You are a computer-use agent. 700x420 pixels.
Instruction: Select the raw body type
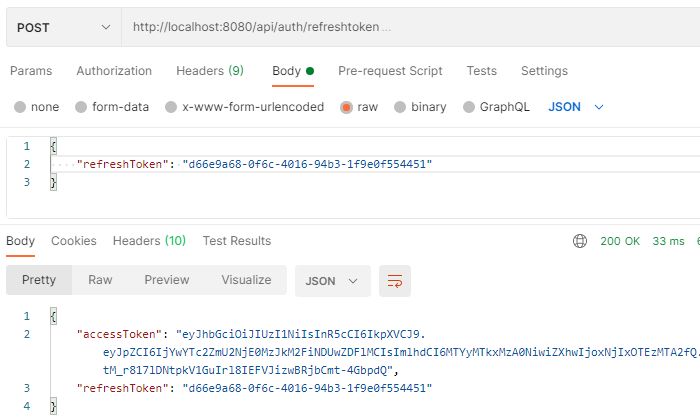point(359,107)
